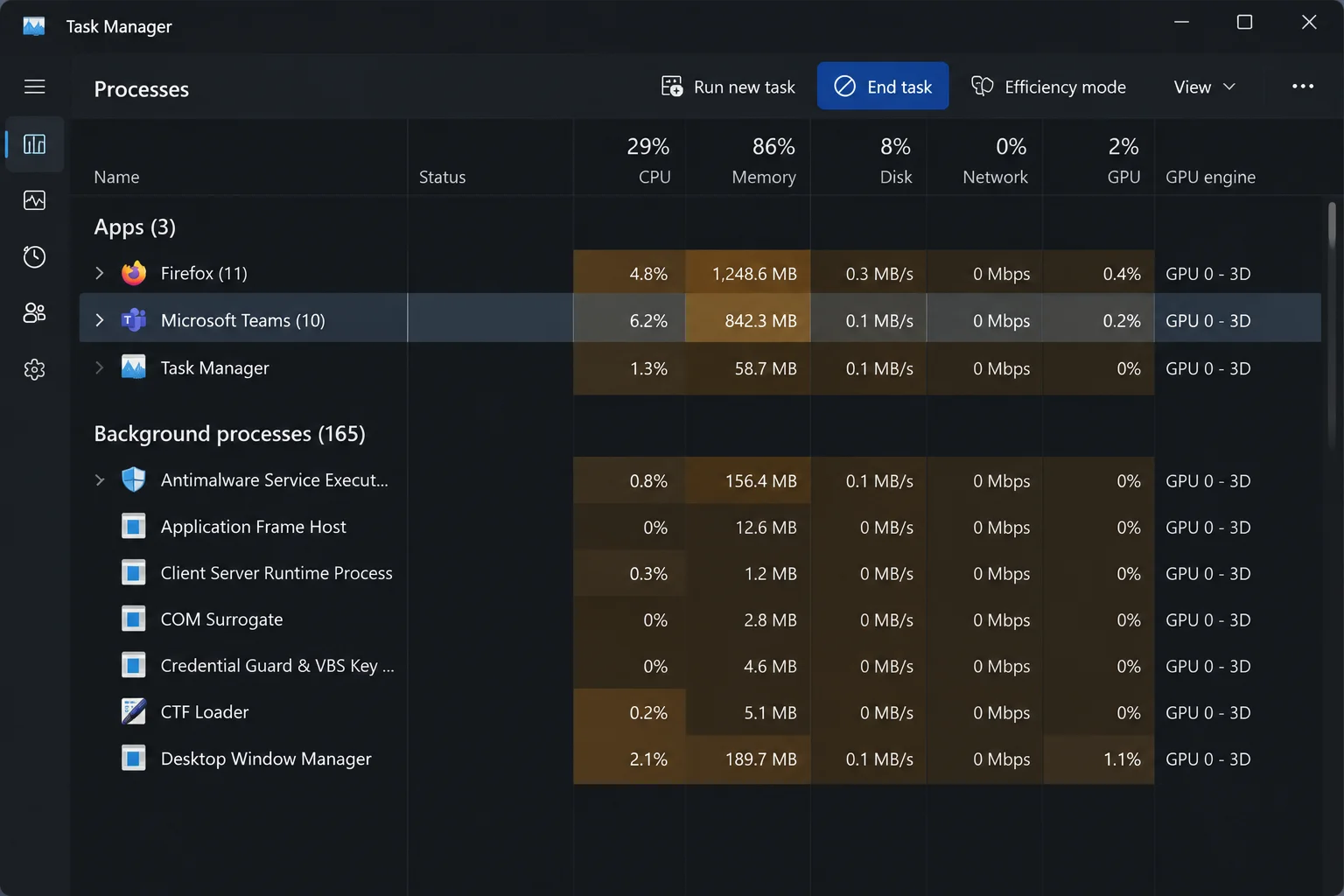Select the Client Server Runtime Process row

(x=700, y=573)
